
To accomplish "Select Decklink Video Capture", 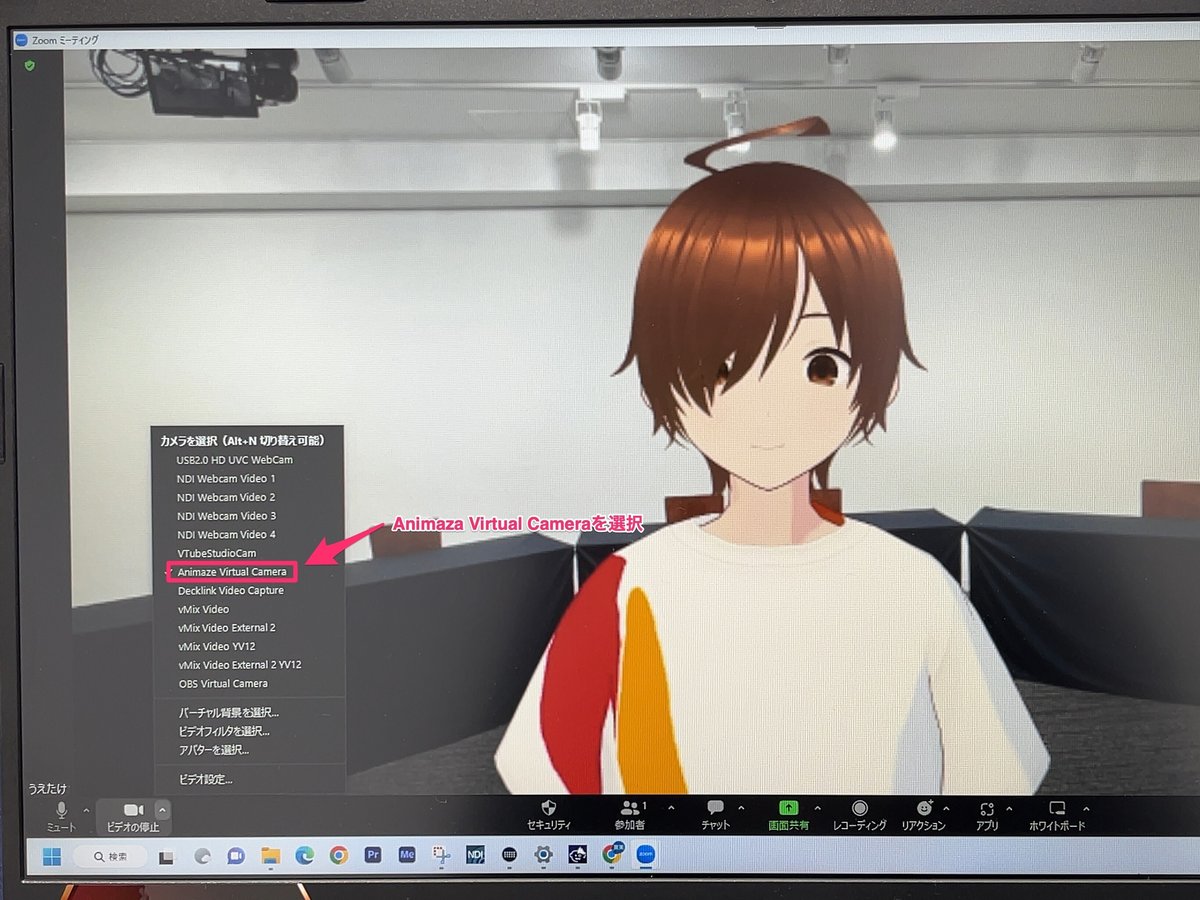I will pos(231,591).
